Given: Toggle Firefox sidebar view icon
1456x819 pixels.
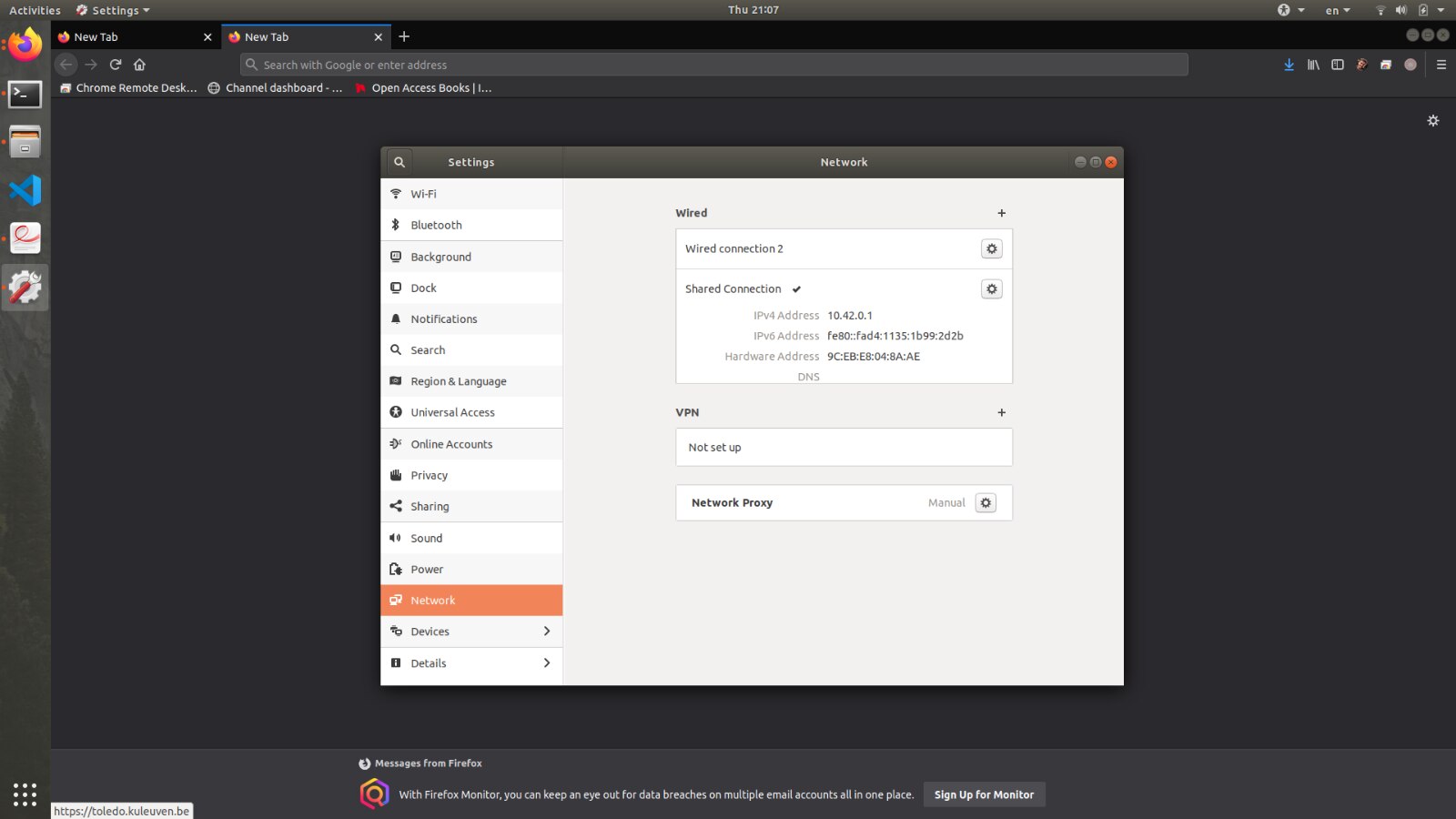Looking at the screenshot, I should 1338,65.
